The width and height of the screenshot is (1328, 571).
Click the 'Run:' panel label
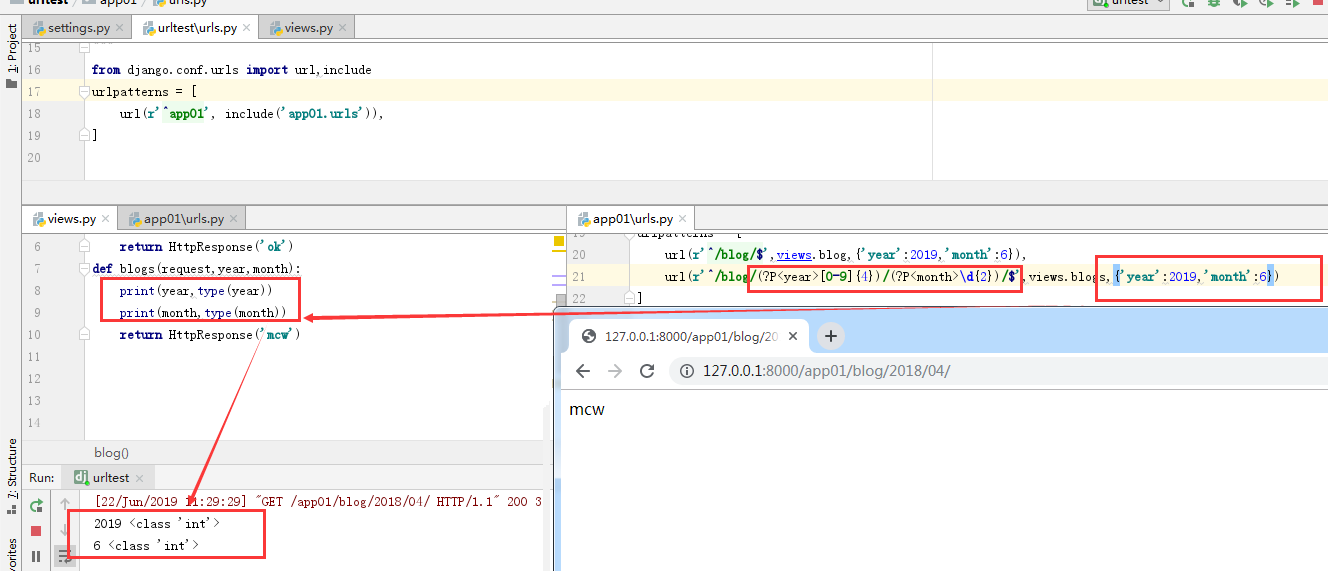(41, 478)
